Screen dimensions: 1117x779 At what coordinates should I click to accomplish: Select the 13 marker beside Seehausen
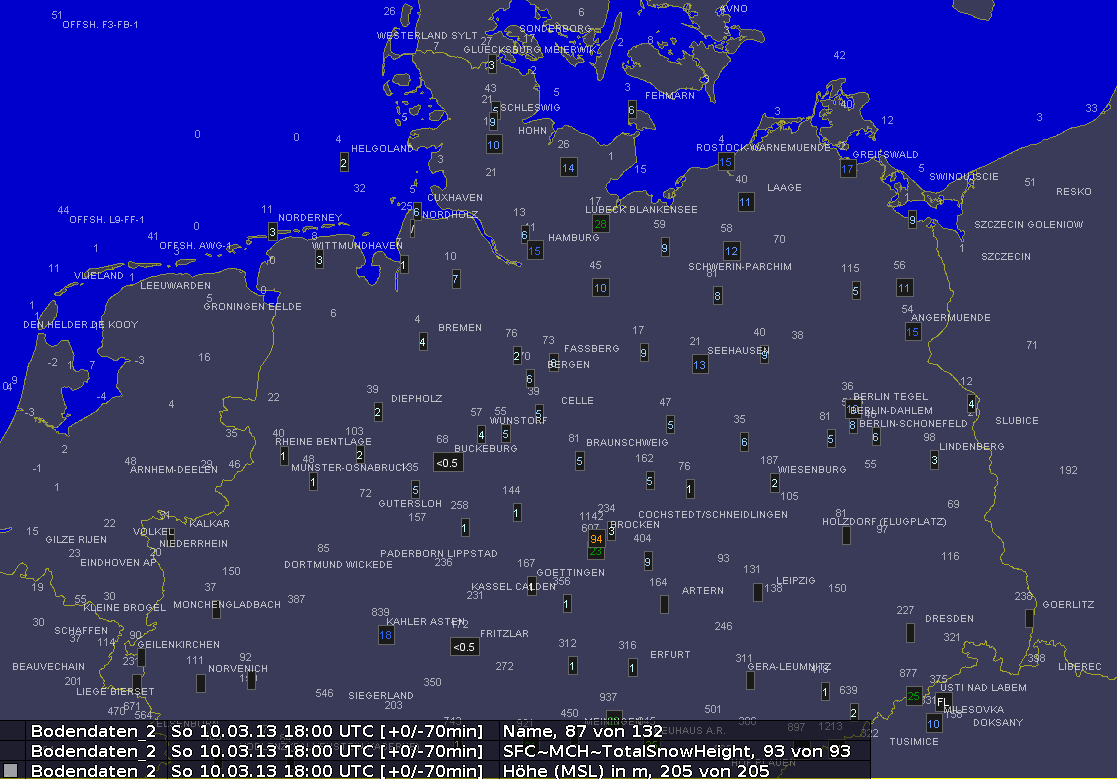[x=700, y=365]
